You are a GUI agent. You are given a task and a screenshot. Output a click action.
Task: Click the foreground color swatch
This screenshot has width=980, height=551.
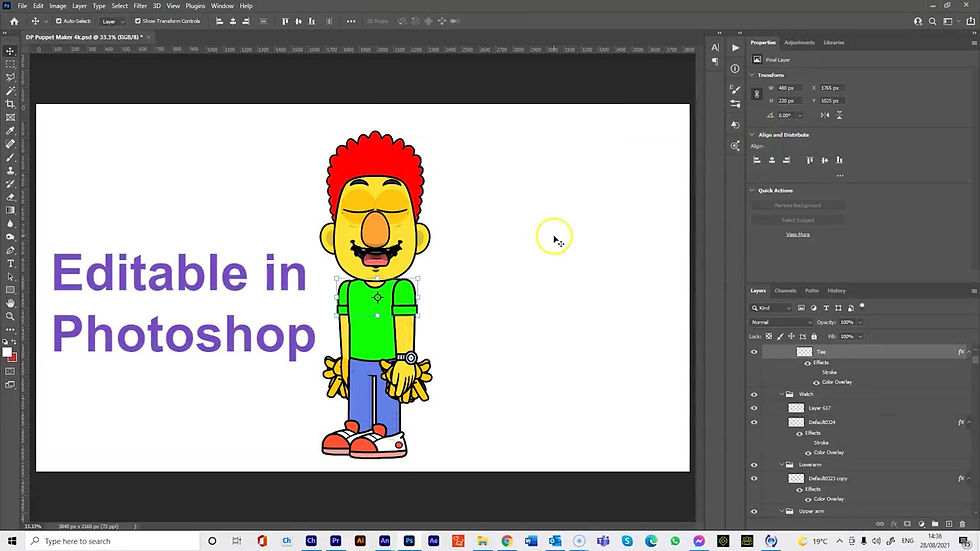coord(8,352)
